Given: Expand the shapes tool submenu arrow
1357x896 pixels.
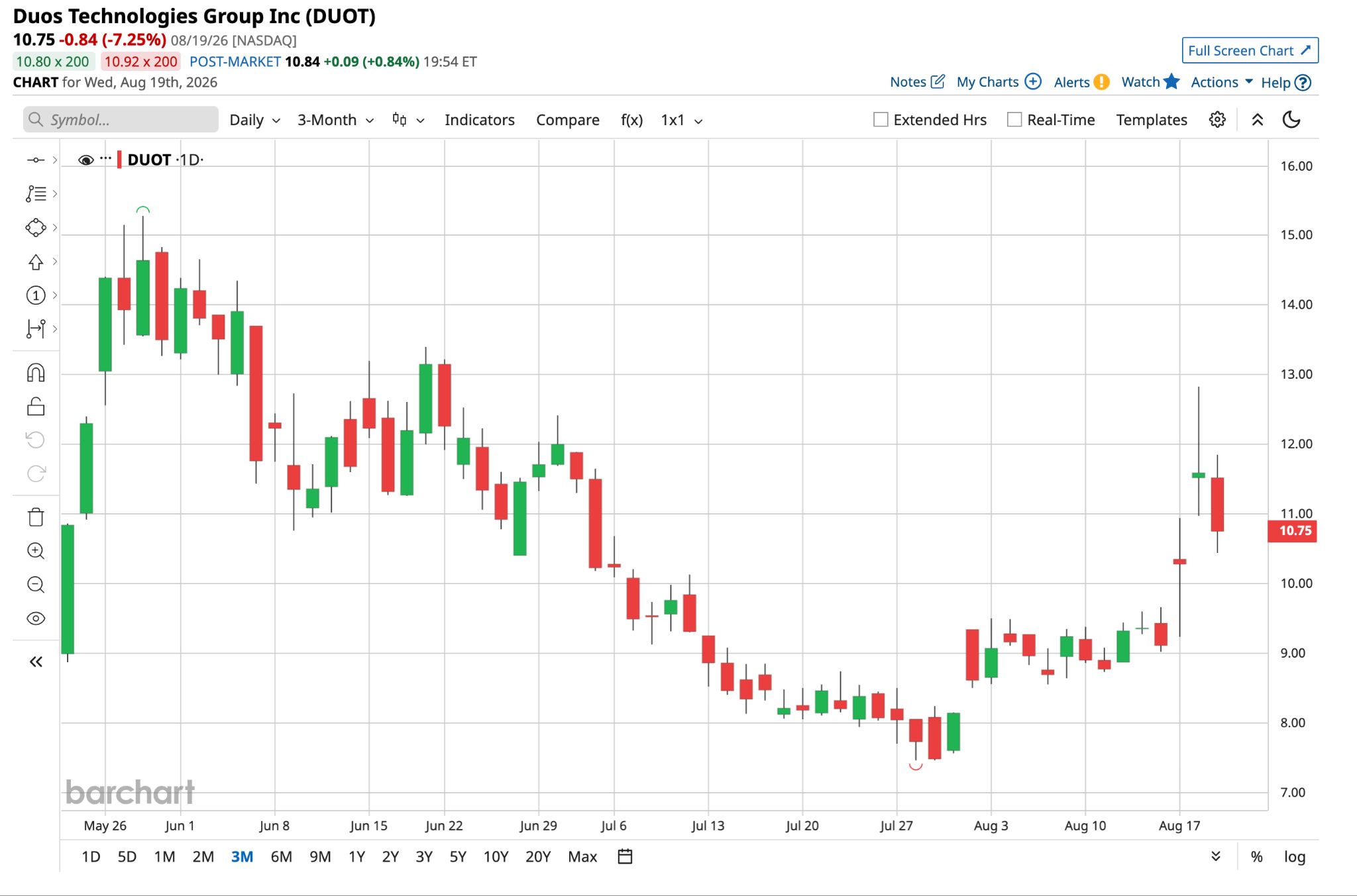Looking at the screenshot, I should pyautogui.click(x=55, y=228).
